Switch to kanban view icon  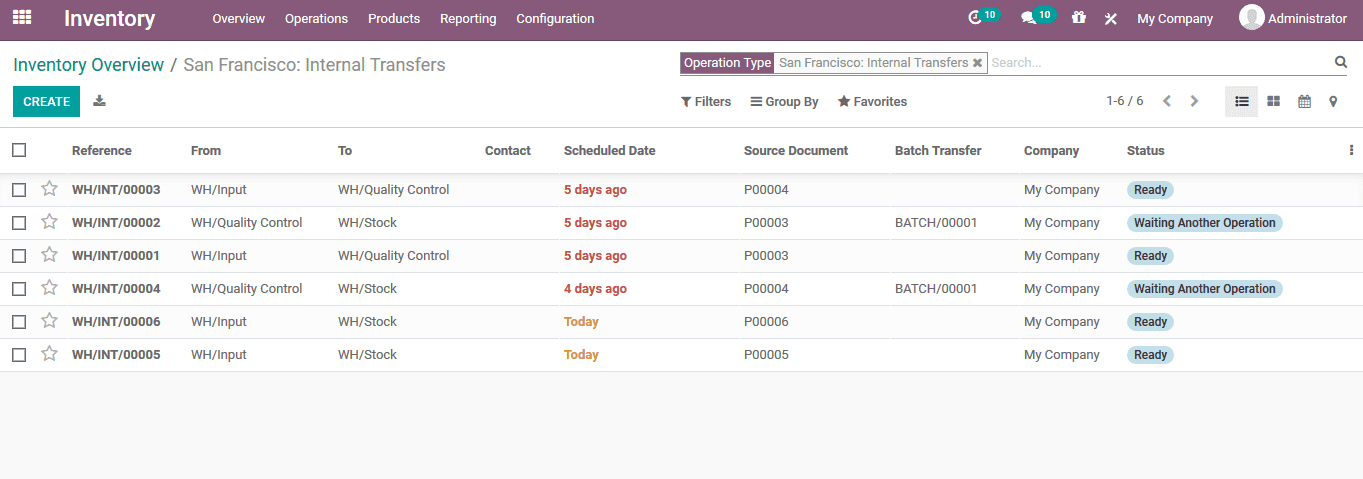(x=1273, y=101)
